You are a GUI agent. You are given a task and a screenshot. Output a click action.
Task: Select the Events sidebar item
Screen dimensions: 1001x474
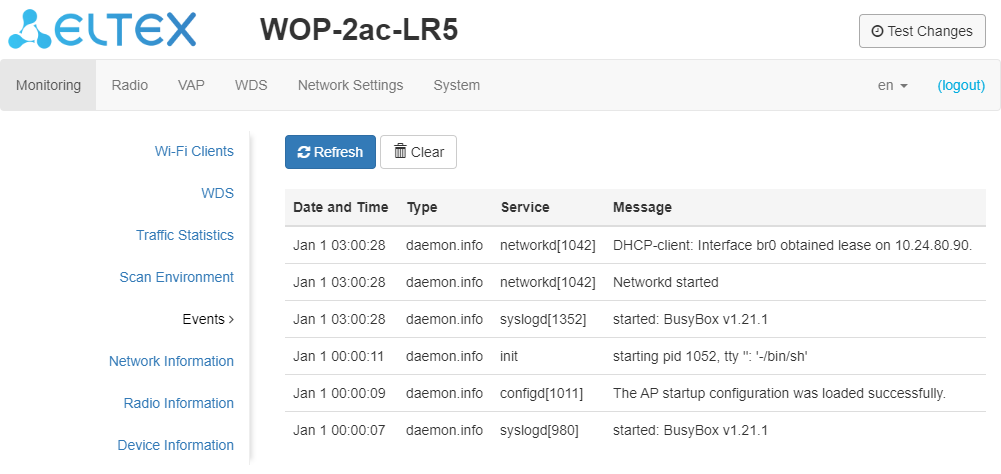click(207, 319)
